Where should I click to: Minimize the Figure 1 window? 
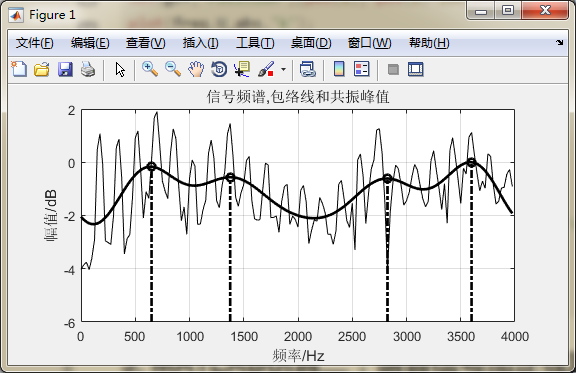(480, 12)
